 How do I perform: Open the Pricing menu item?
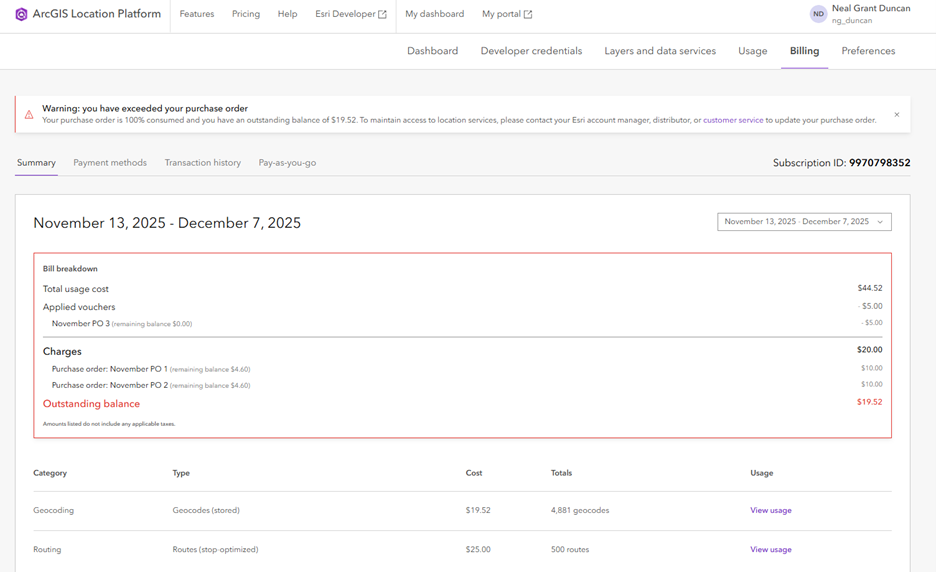(x=246, y=14)
